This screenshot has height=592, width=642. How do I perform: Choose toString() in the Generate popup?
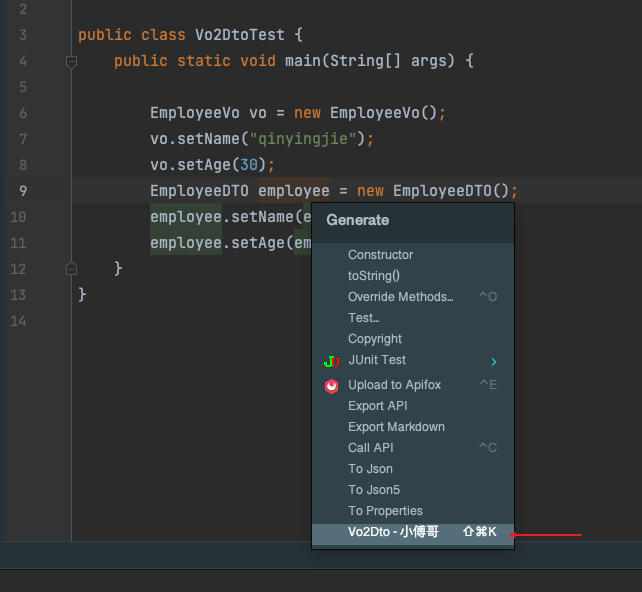(373, 276)
